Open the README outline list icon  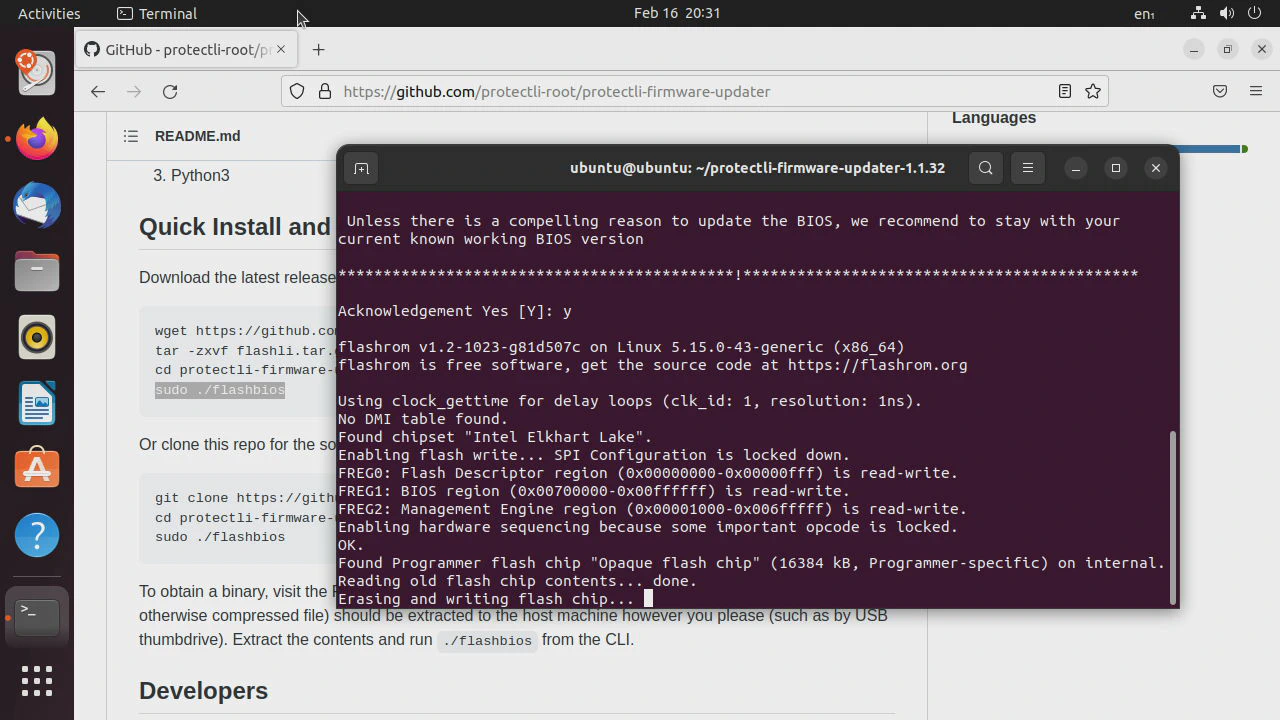[131, 136]
